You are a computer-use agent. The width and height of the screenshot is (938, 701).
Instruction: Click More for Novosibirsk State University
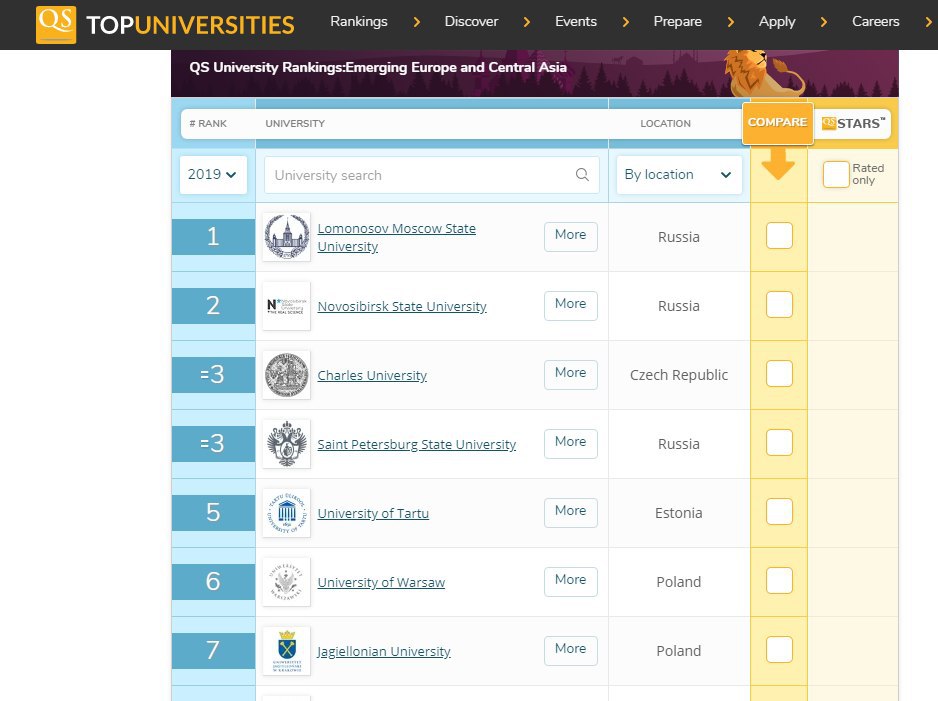pos(571,304)
